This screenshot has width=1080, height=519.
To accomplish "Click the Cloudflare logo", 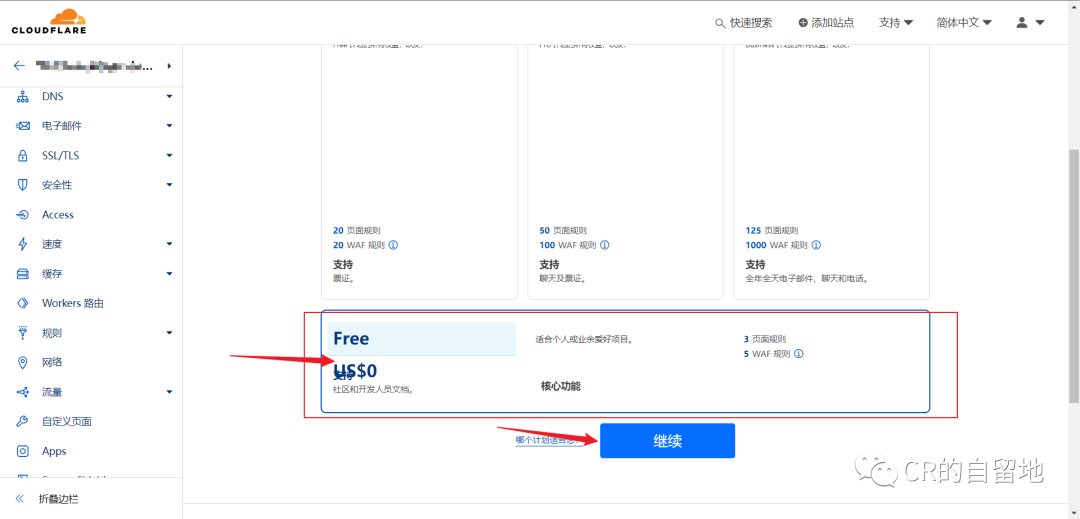I will 48,22.
